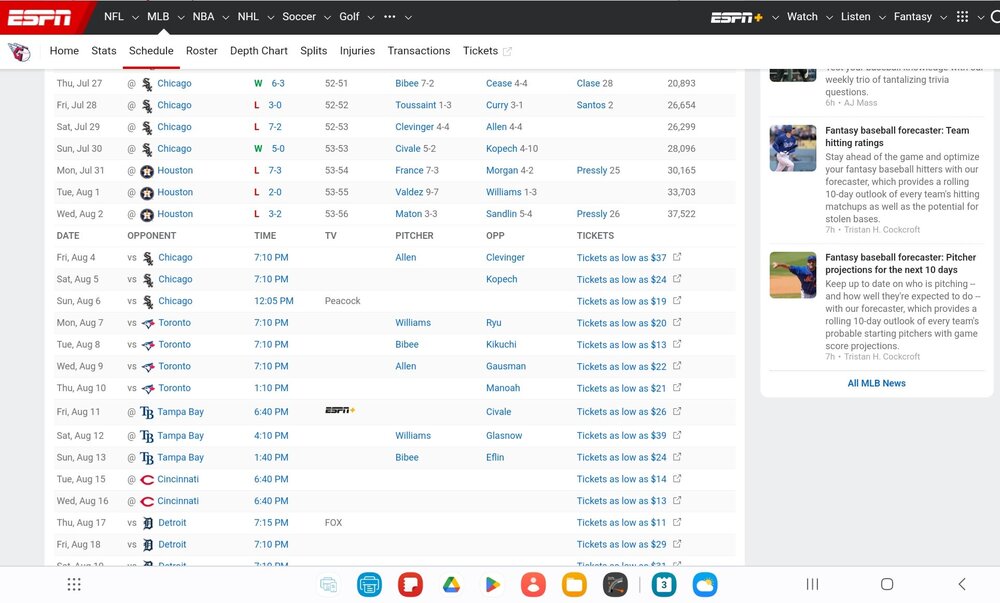This screenshot has height=603, width=1000.
Task: Tap the Android back navigation button
Action: [962, 584]
